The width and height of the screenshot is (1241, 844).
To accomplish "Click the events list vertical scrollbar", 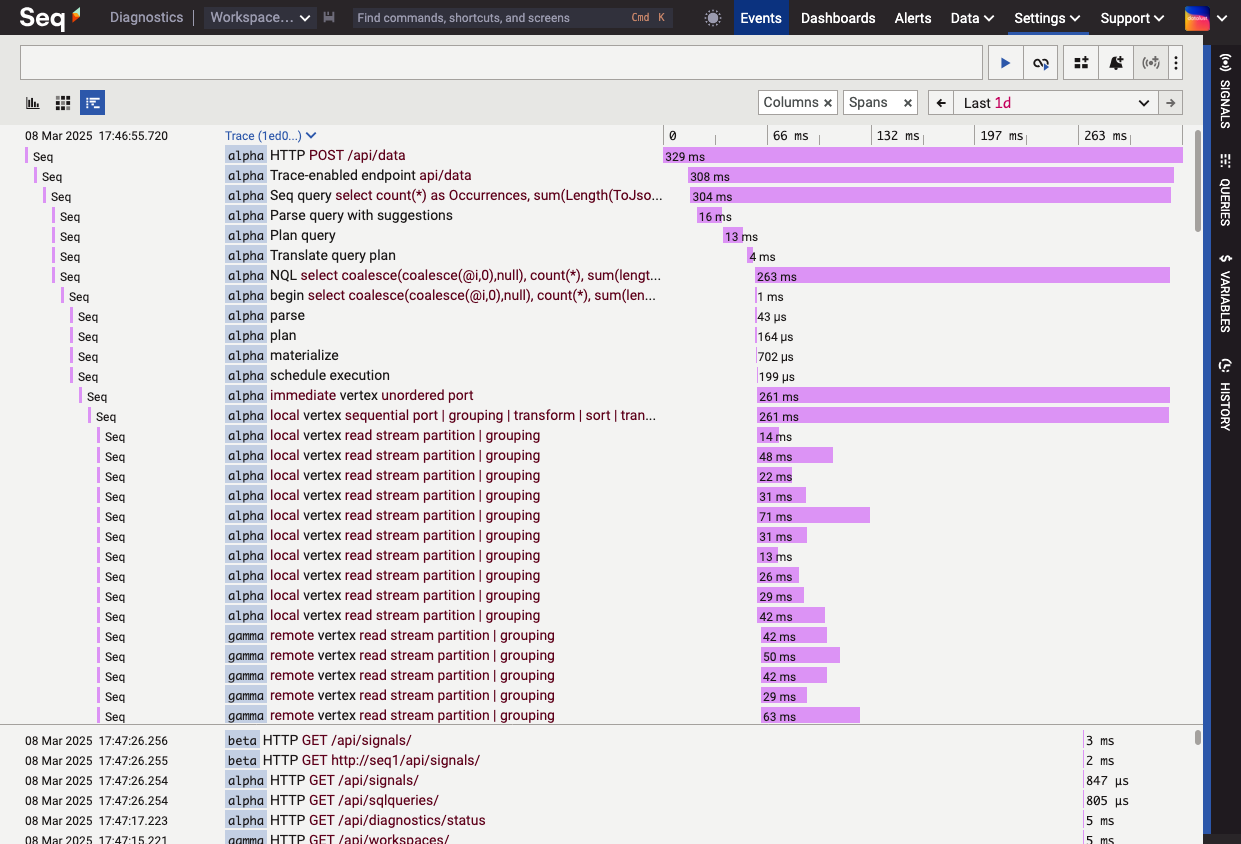I will tap(1198, 738).
